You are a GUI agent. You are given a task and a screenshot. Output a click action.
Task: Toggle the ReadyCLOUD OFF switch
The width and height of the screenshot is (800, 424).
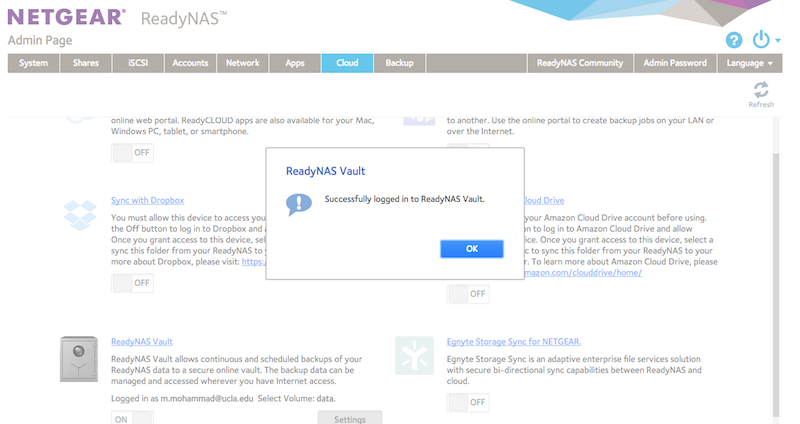coord(133,153)
